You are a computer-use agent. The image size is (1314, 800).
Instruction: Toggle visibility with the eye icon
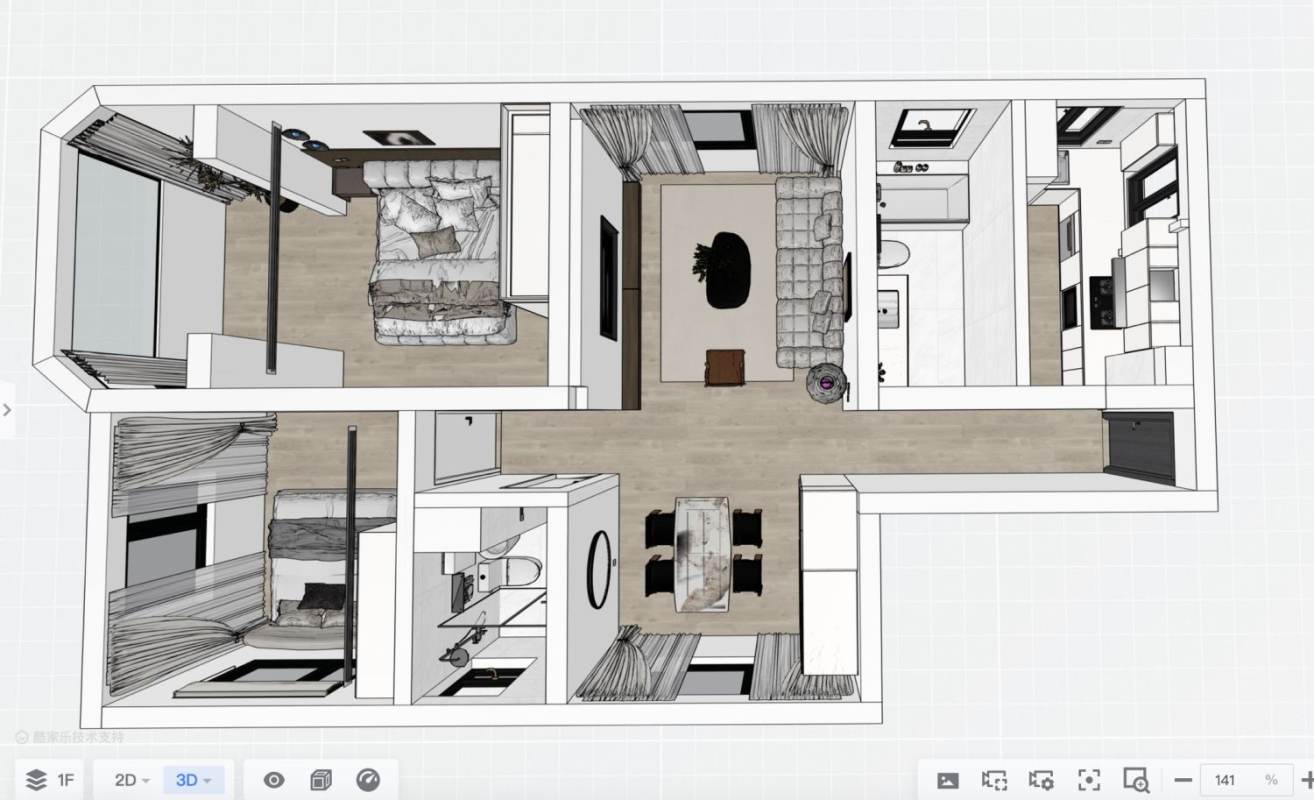[274, 780]
